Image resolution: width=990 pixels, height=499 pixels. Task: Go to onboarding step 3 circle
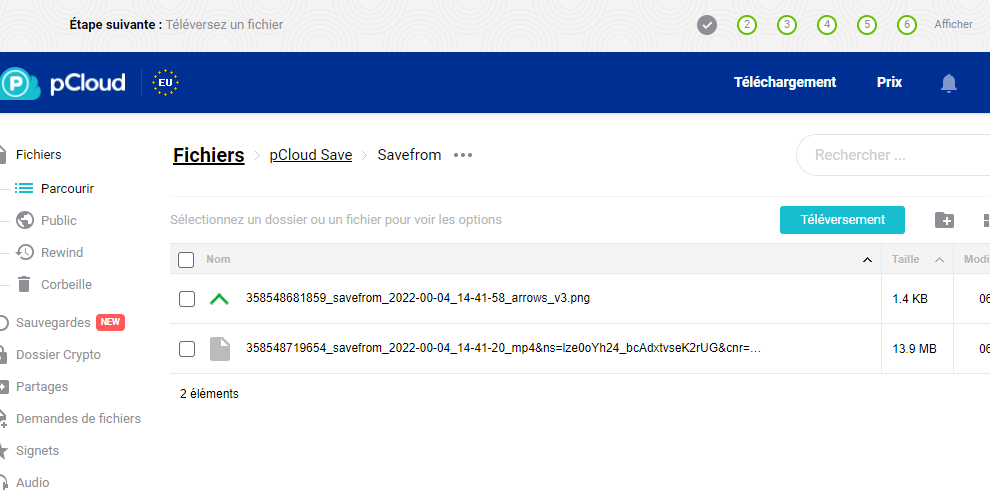[x=787, y=25]
